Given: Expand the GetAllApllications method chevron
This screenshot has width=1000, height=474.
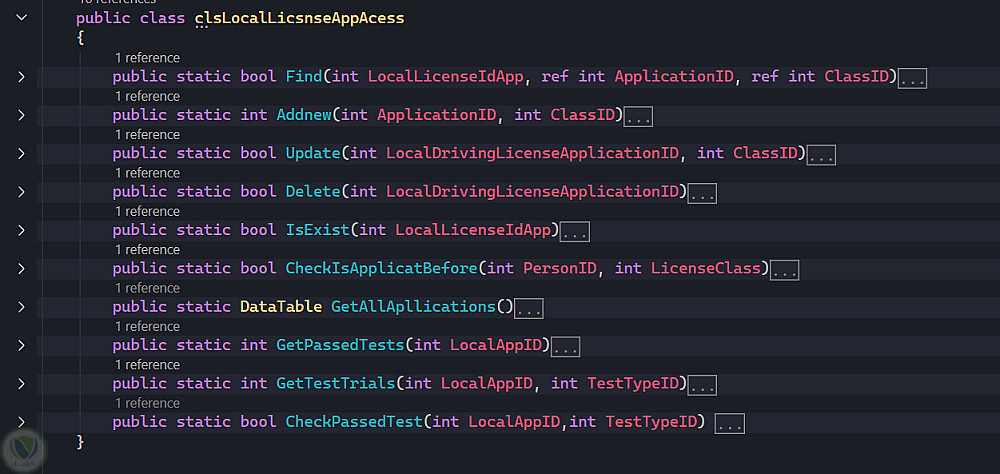Looking at the screenshot, I should 22,307.
